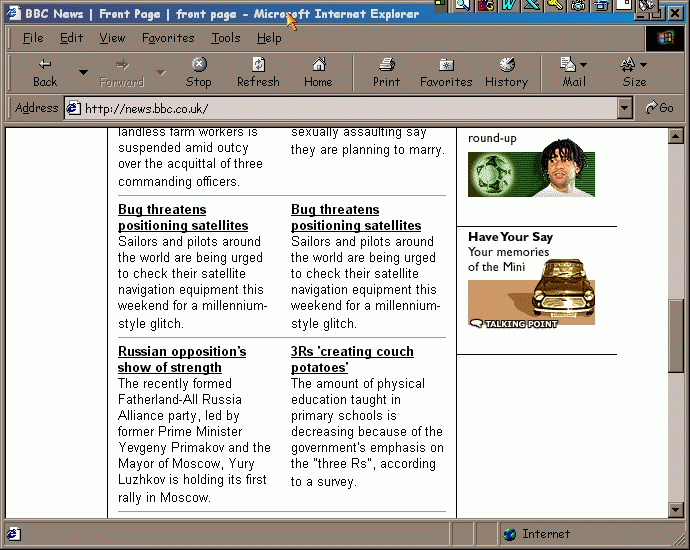Click the 'Address' label

(37, 108)
